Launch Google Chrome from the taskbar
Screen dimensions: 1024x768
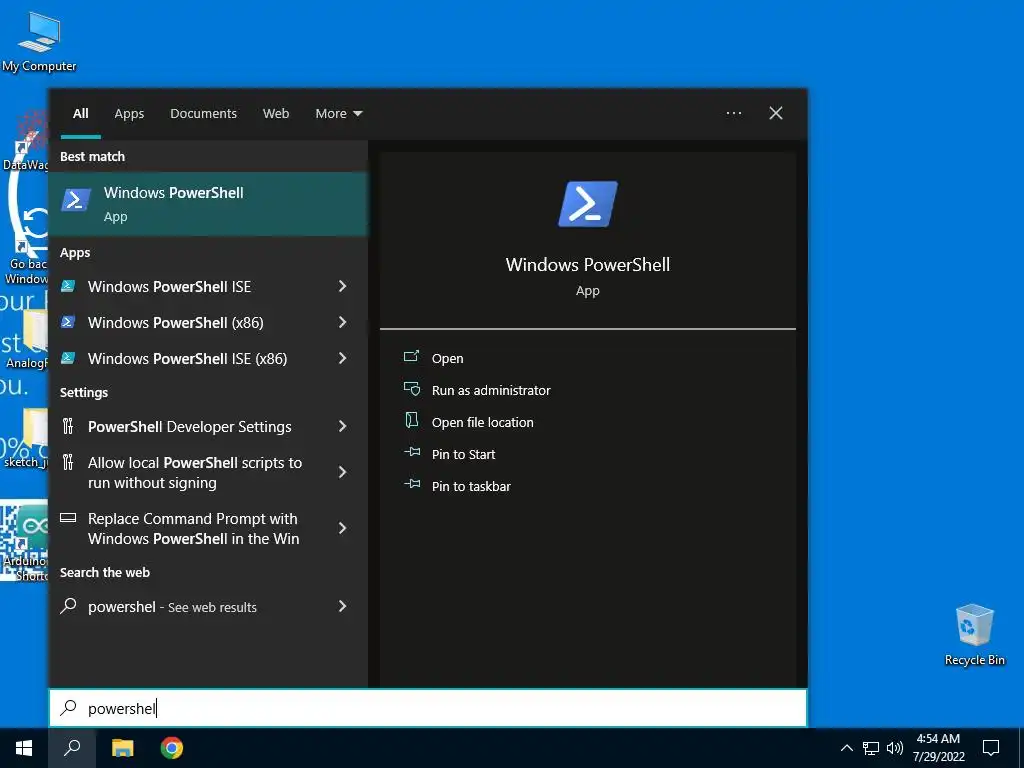[x=172, y=748]
